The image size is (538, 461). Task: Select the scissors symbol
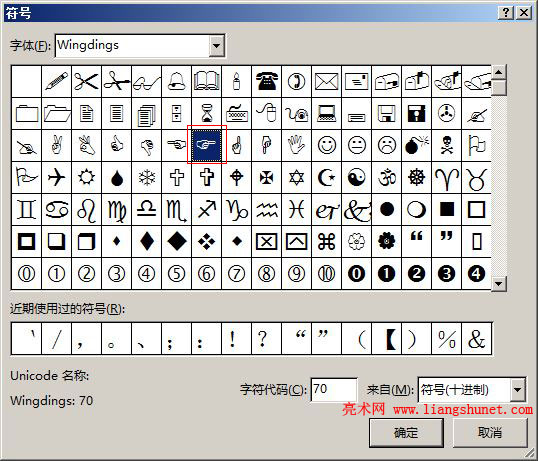click(x=86, y=82)
